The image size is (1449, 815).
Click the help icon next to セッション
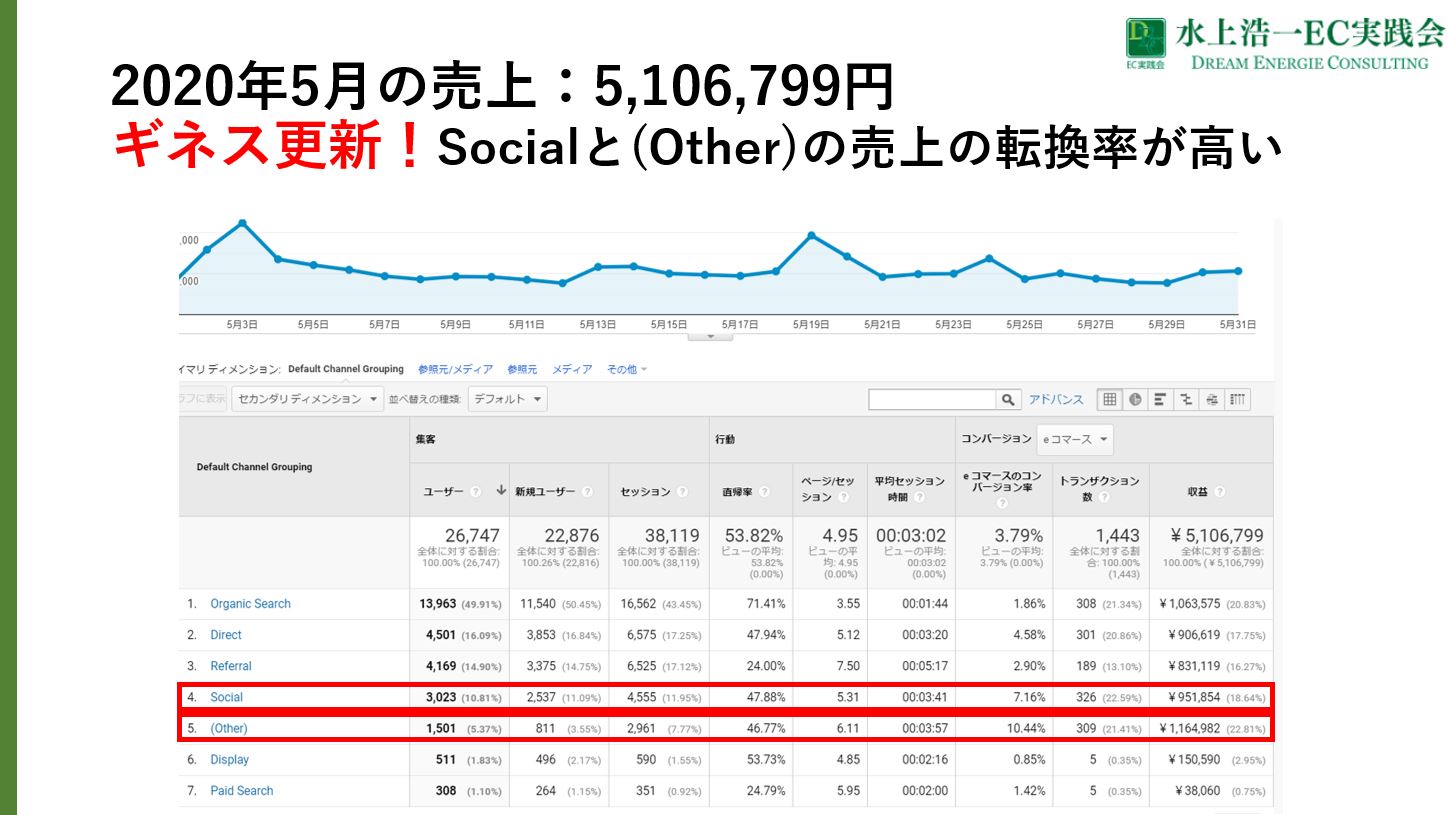pyautogui.click(x=683, y=492)
